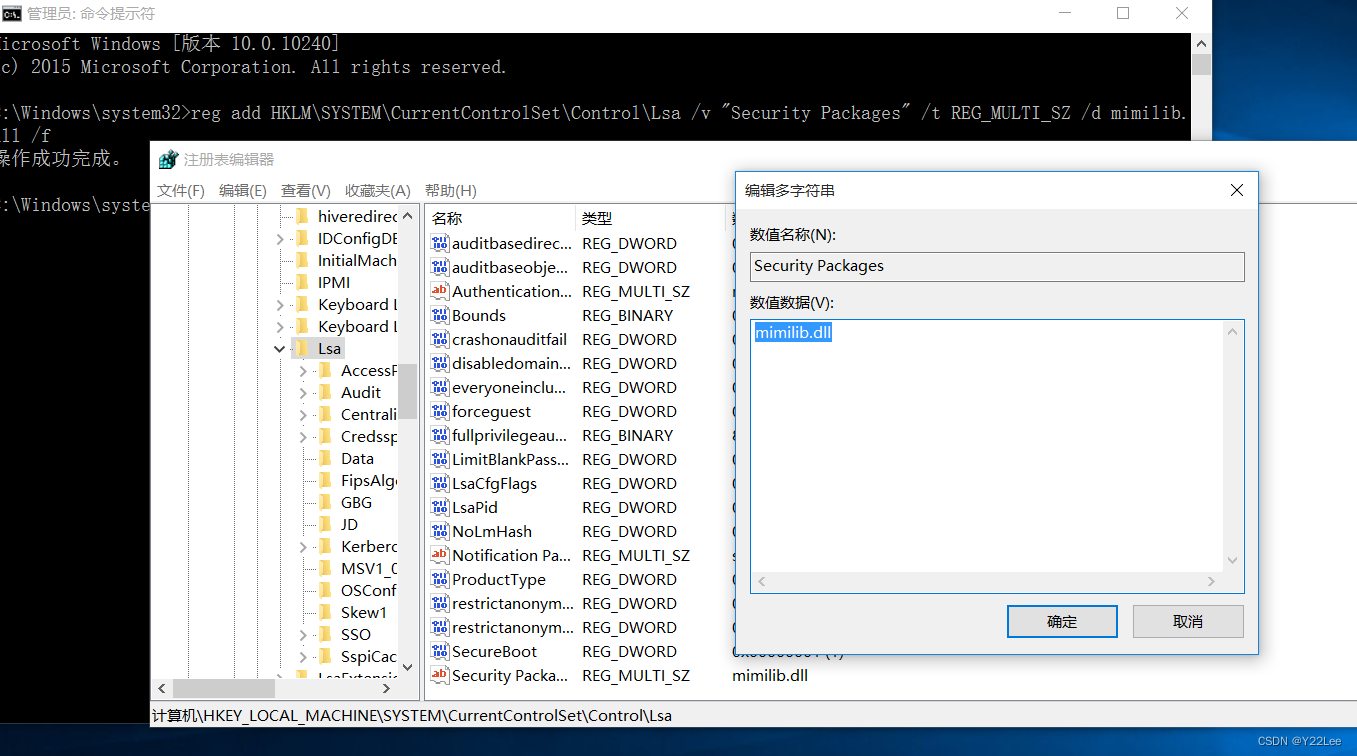This screenshot has width=1357, height=756.
Task: Select the everyoneinclu... value icon
Action: 440,387
